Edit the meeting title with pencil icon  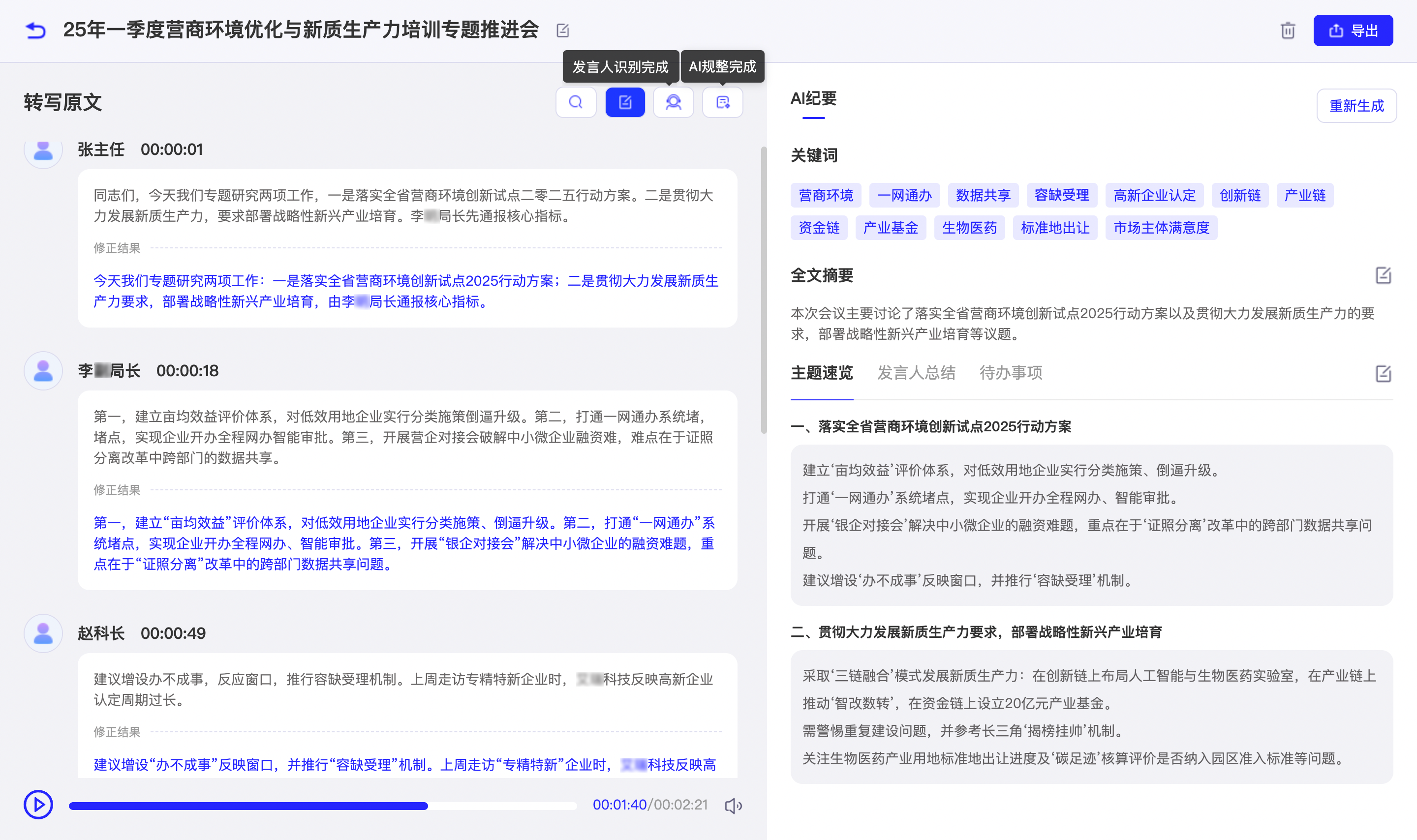[x=562, y=30]
